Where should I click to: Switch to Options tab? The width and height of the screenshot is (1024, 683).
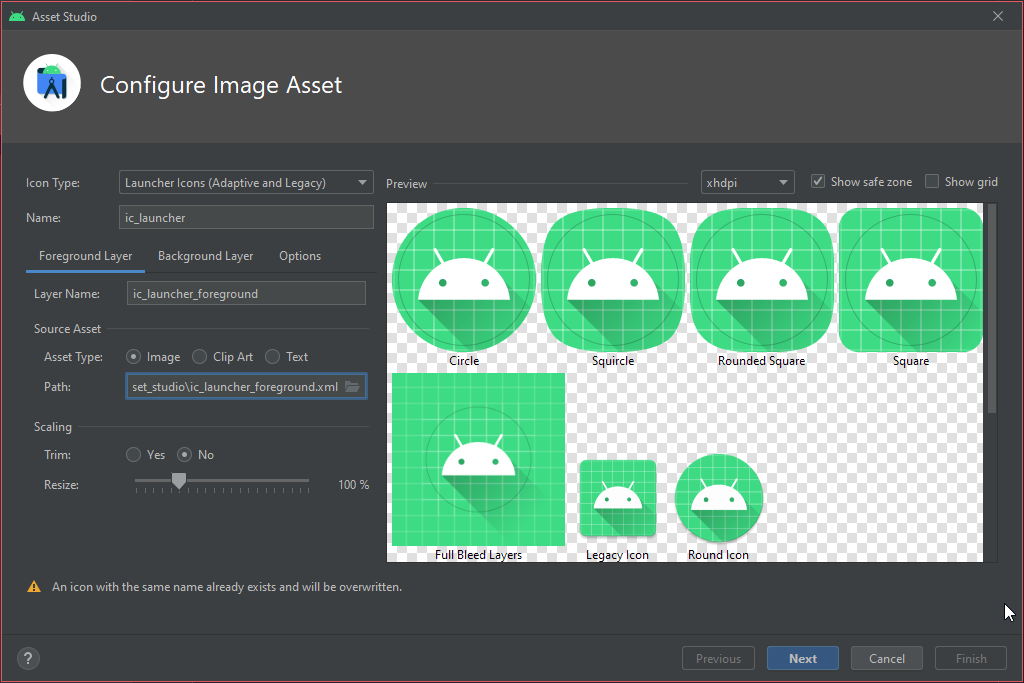[300, 256]
